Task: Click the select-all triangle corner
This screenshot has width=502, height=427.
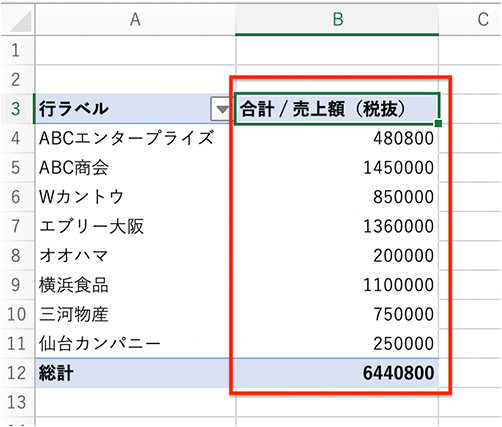Action: [x=20, y=21]
